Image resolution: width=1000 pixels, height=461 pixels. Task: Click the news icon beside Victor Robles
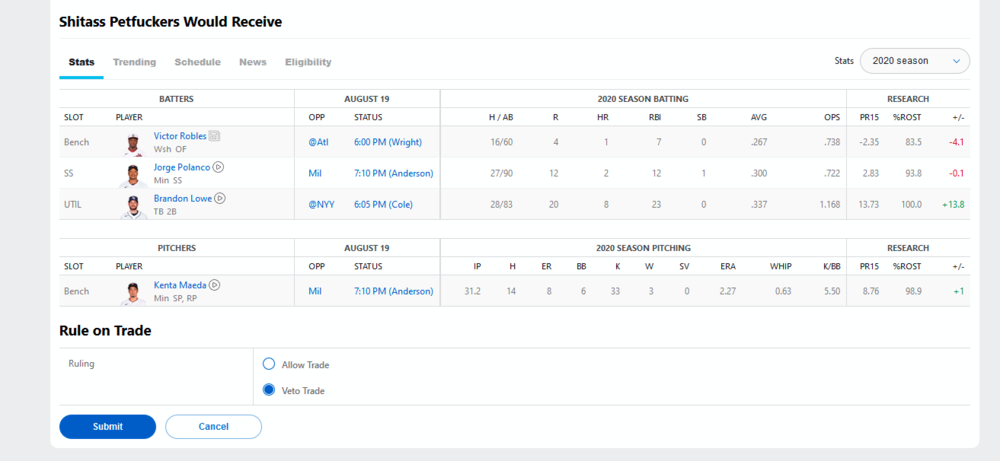pos(215,136)
